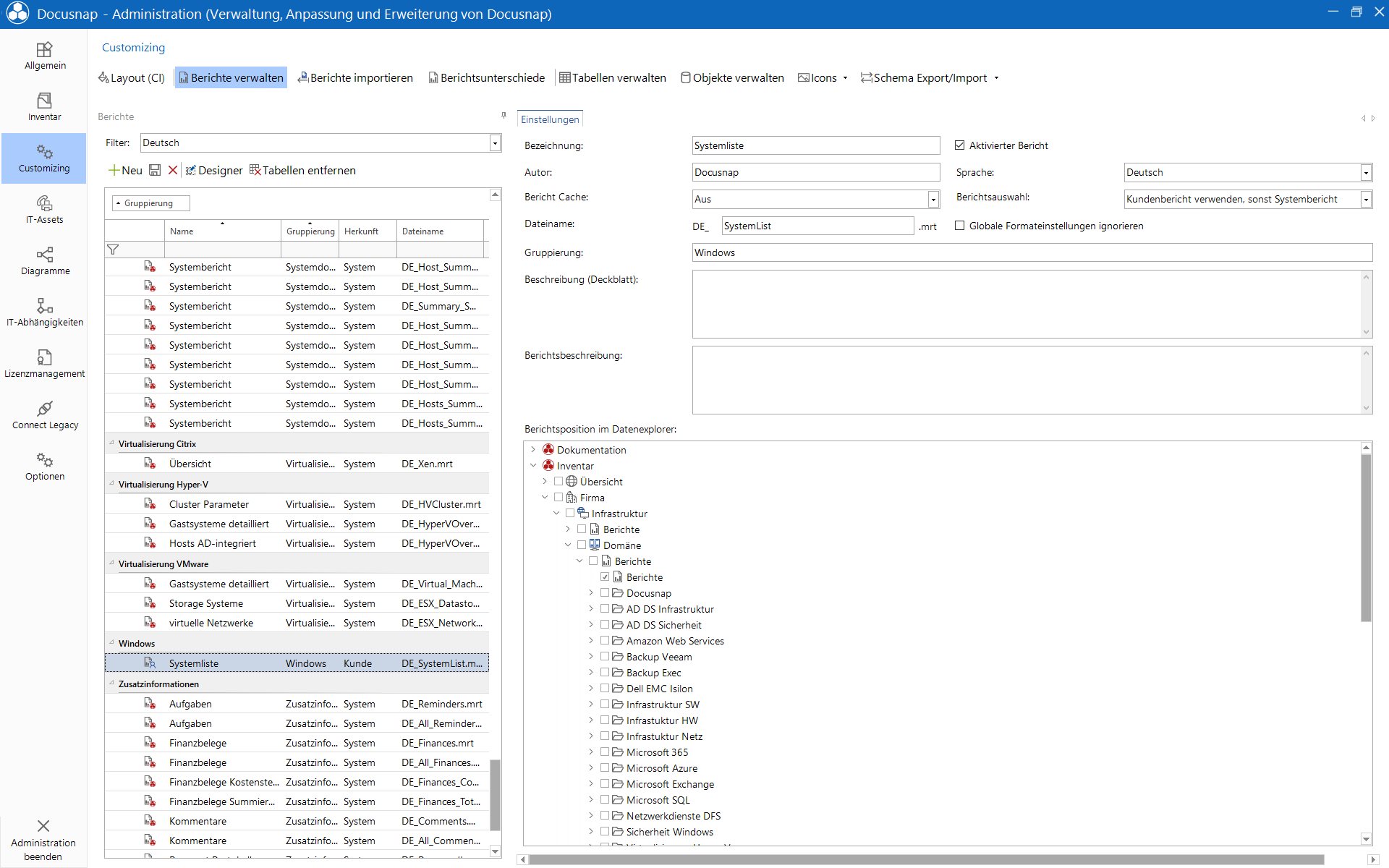The width and height of the screenshot is (1389, 868).
Task: Open the Inventar sidebar section
Action: pyautogui.click(x=44, y=107)
